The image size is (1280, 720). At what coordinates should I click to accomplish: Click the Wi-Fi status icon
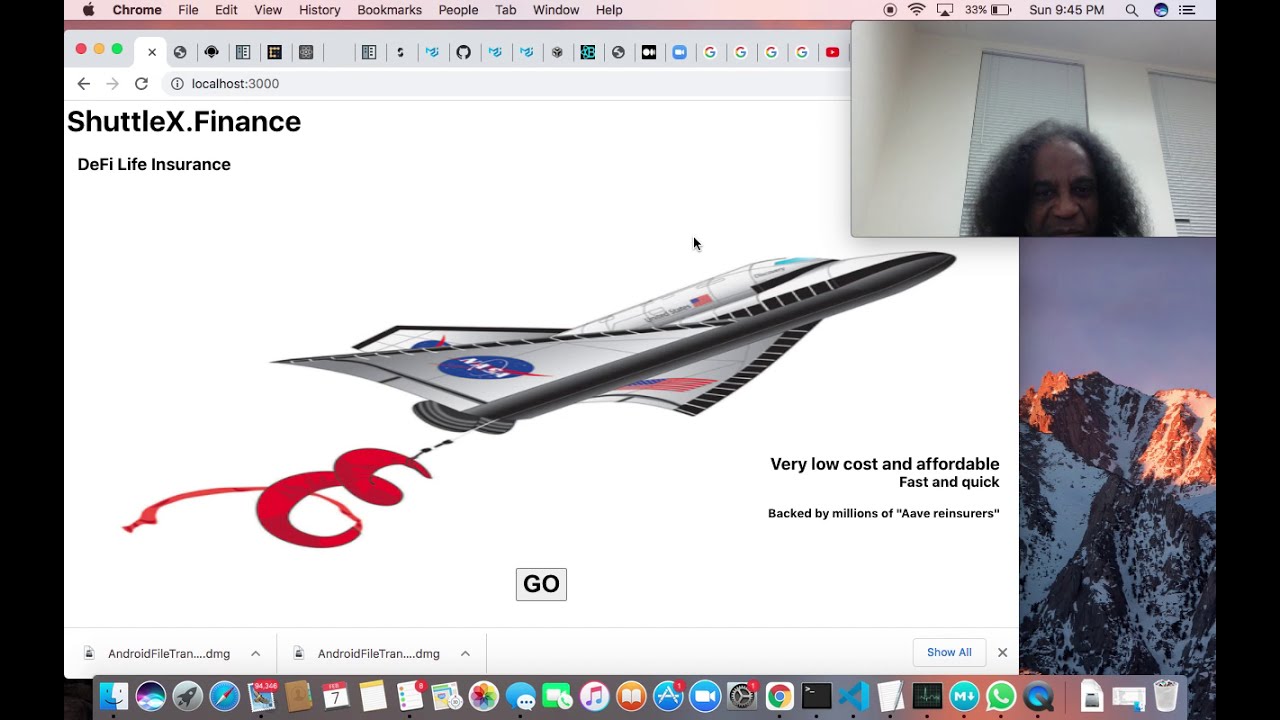(x=917, y=10)
